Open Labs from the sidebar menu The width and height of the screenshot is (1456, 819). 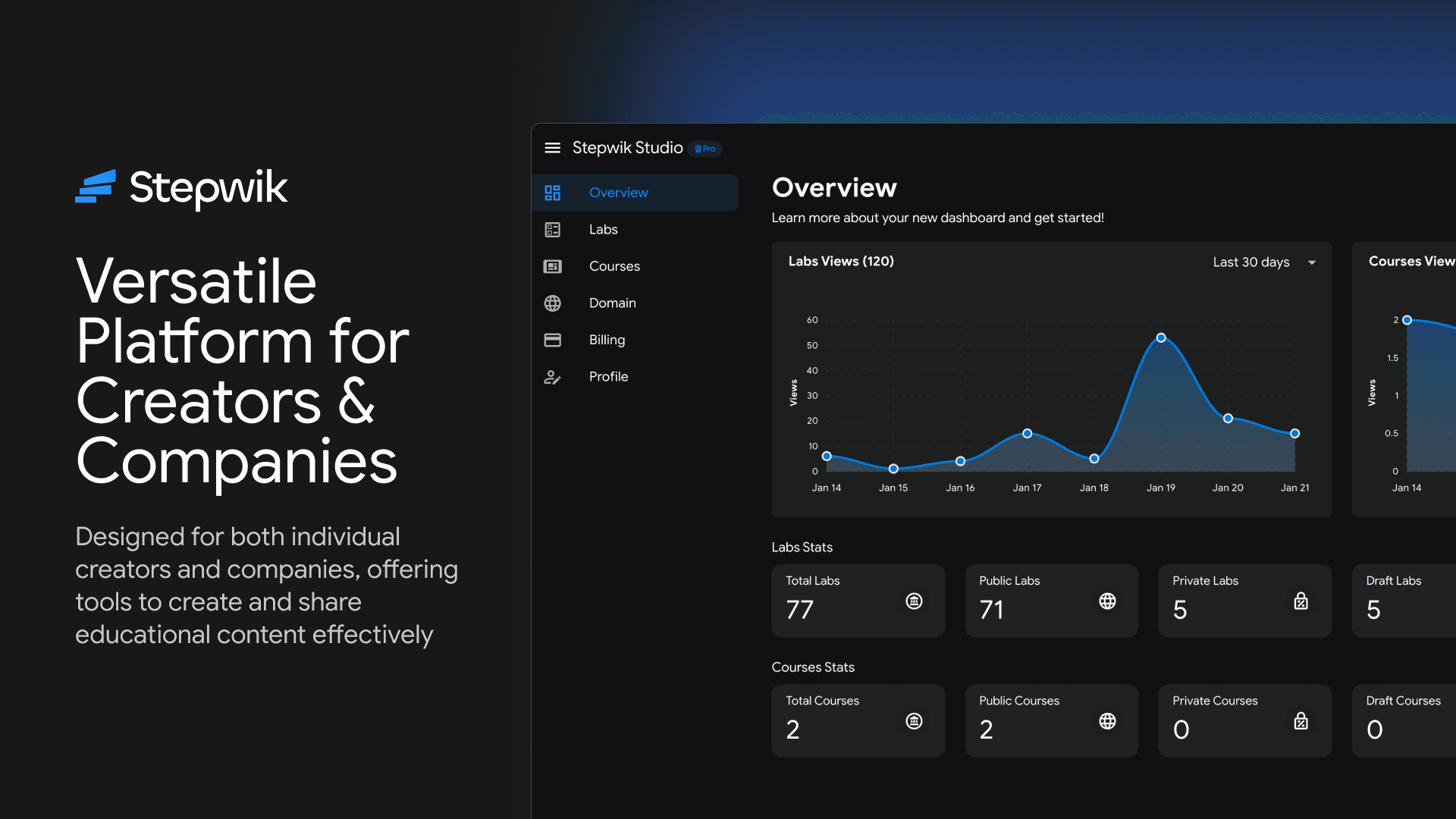click(x=635, y=230)
